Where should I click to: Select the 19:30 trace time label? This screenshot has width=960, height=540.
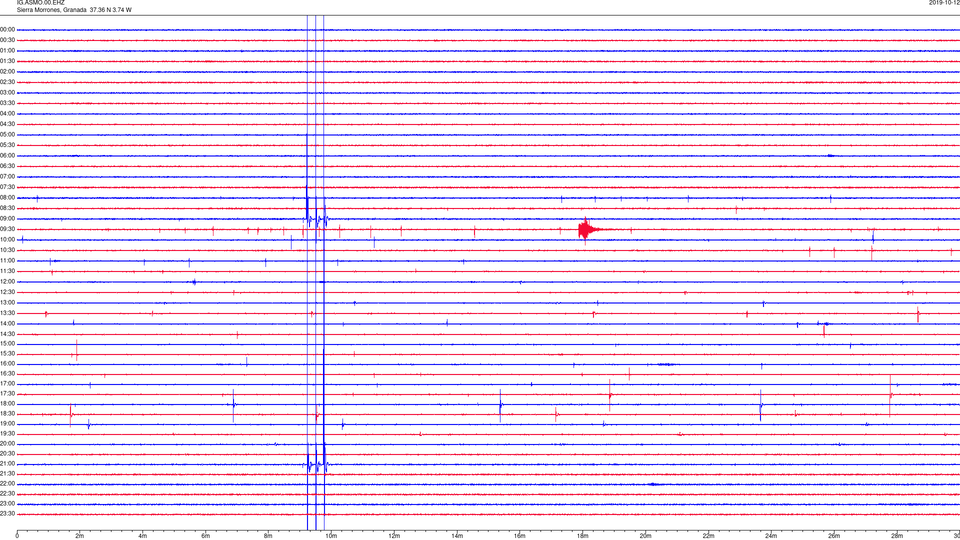tap(7, 433)
